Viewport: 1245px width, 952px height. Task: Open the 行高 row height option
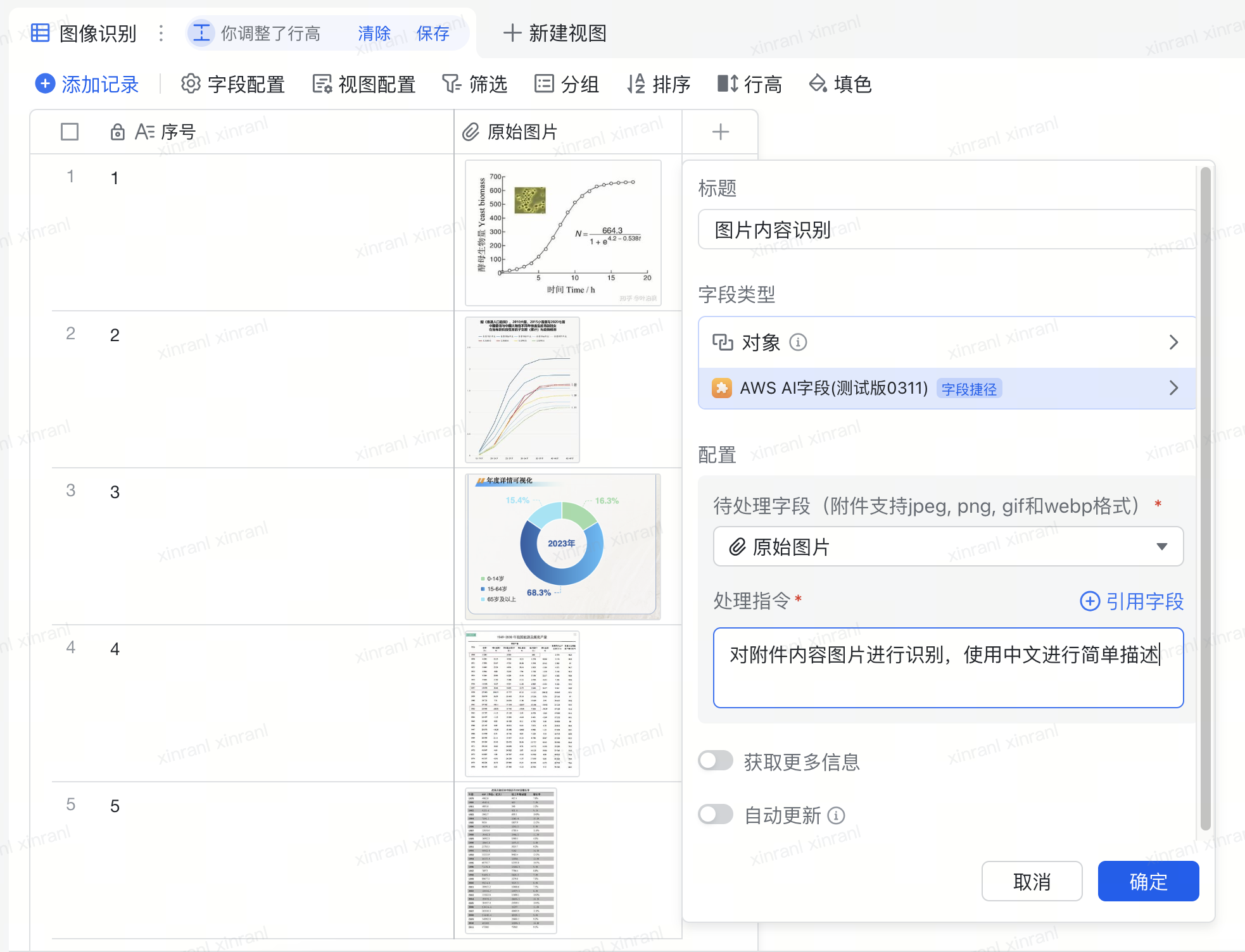(x=750, y=84)
